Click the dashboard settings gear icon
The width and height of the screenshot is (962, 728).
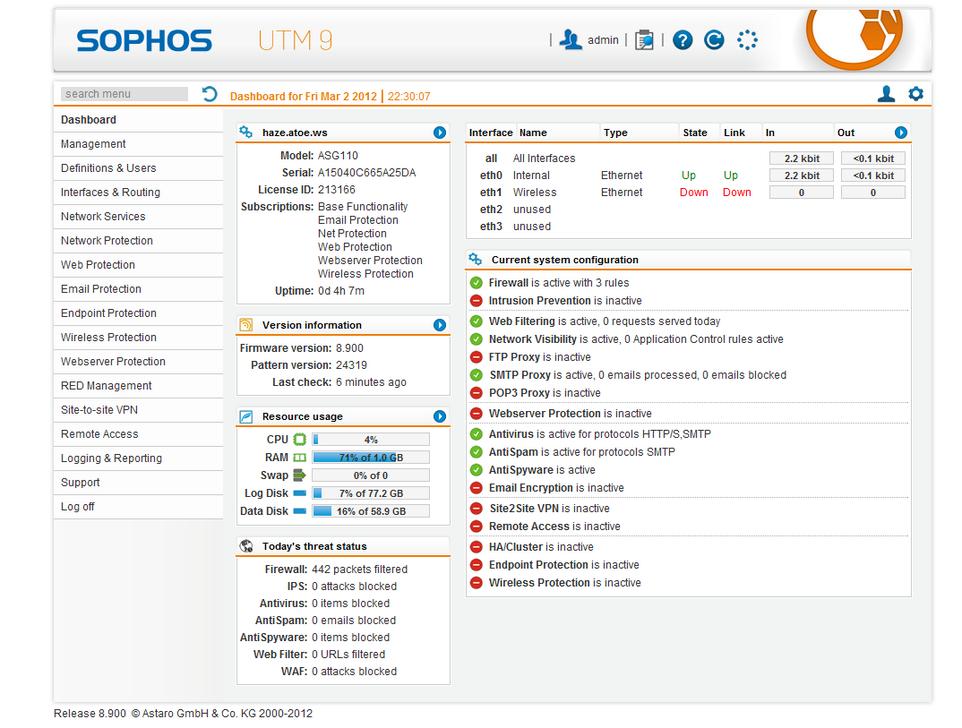pyautogui.click(x=915, y=94)
